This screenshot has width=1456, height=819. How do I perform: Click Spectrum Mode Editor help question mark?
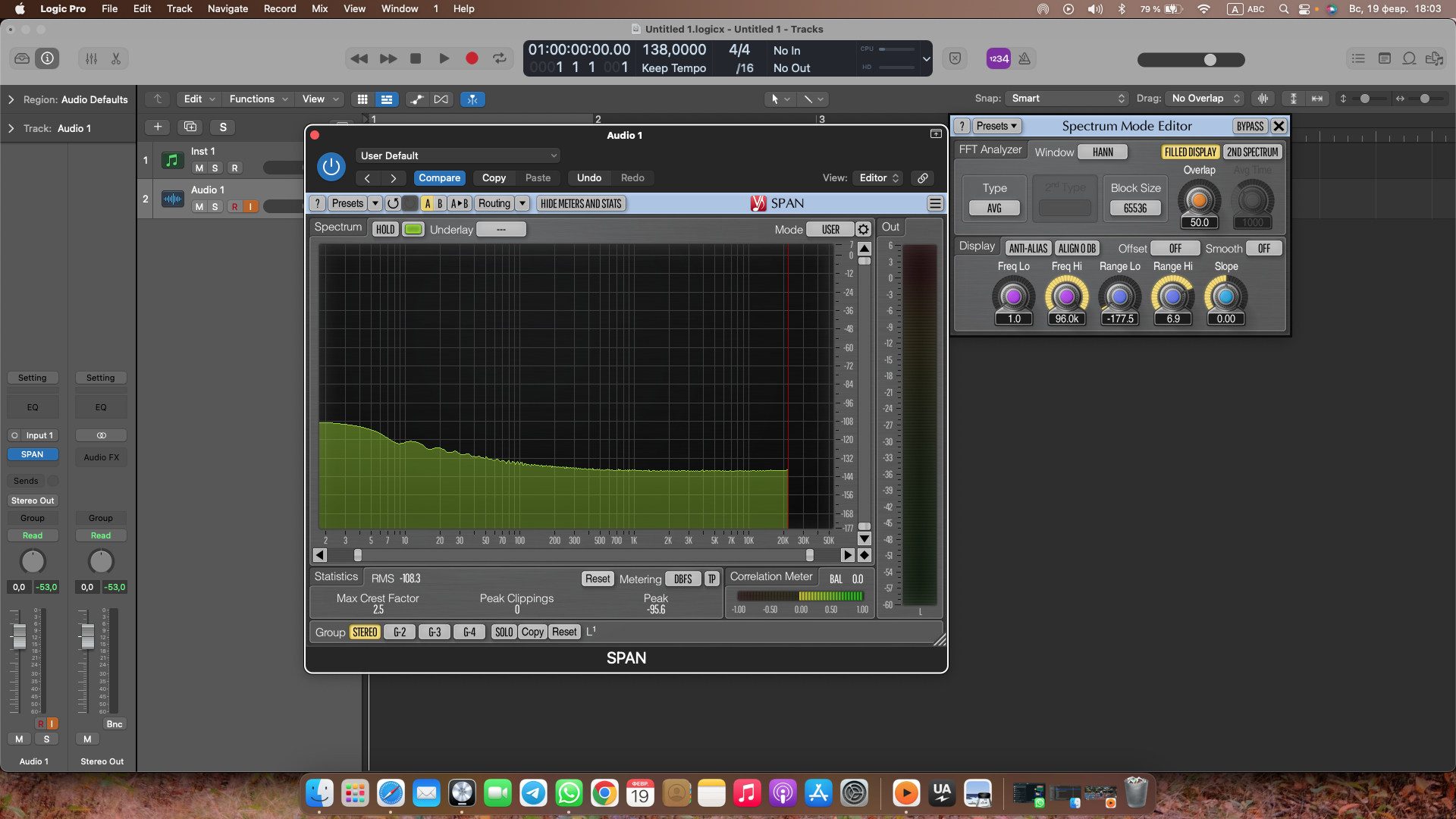962,126
